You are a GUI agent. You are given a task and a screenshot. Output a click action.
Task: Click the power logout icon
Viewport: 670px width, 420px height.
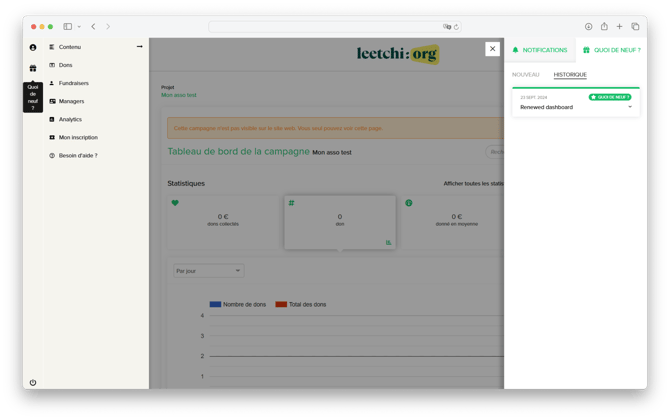33,382
